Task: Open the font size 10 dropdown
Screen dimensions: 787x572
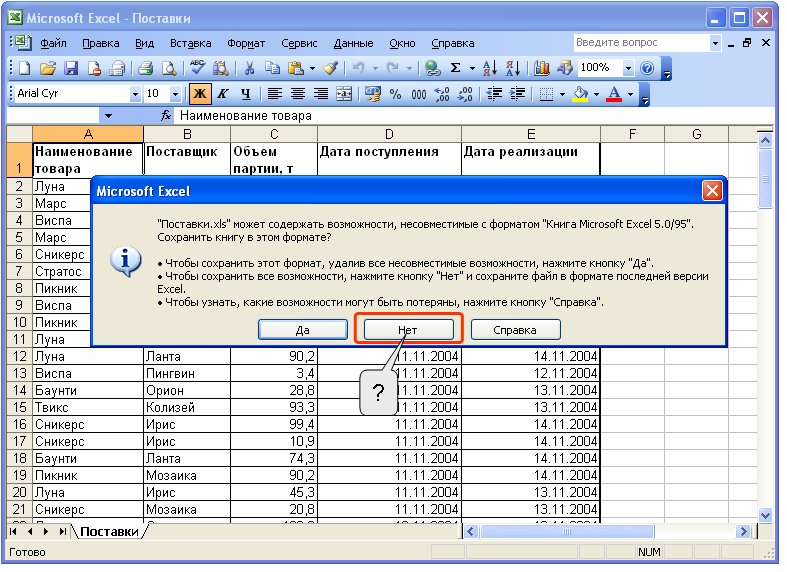Action: [x=175, y=94]
